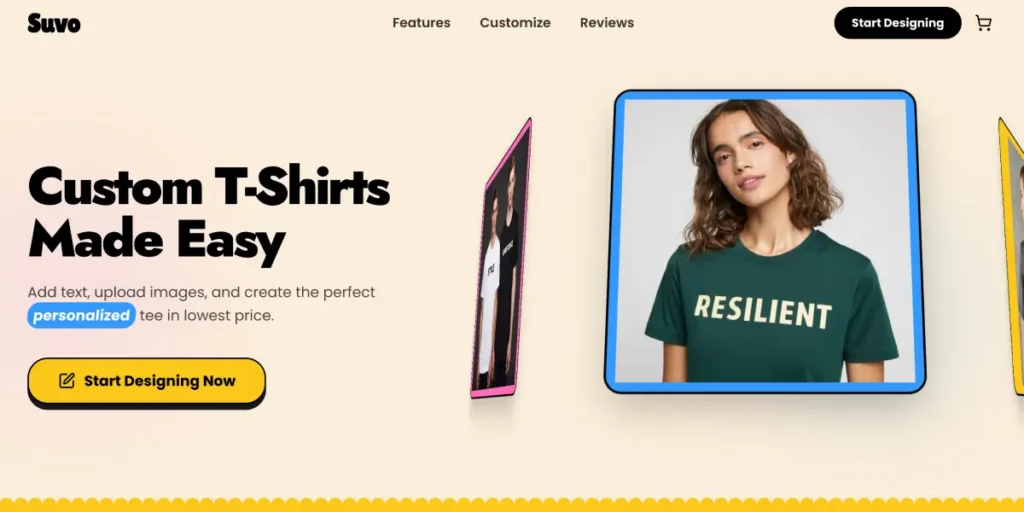This screenshot has height=512, width=1024.
Task: Click the Custom T-Shirts headline line
Action: coord(208,187)
